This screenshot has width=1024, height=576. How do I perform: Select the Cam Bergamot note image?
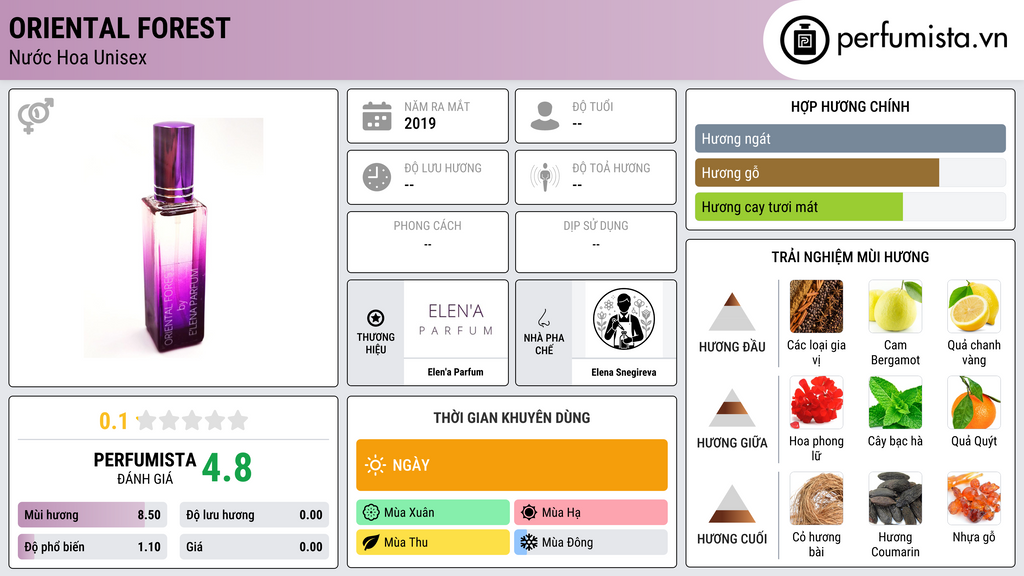[895, 306]
